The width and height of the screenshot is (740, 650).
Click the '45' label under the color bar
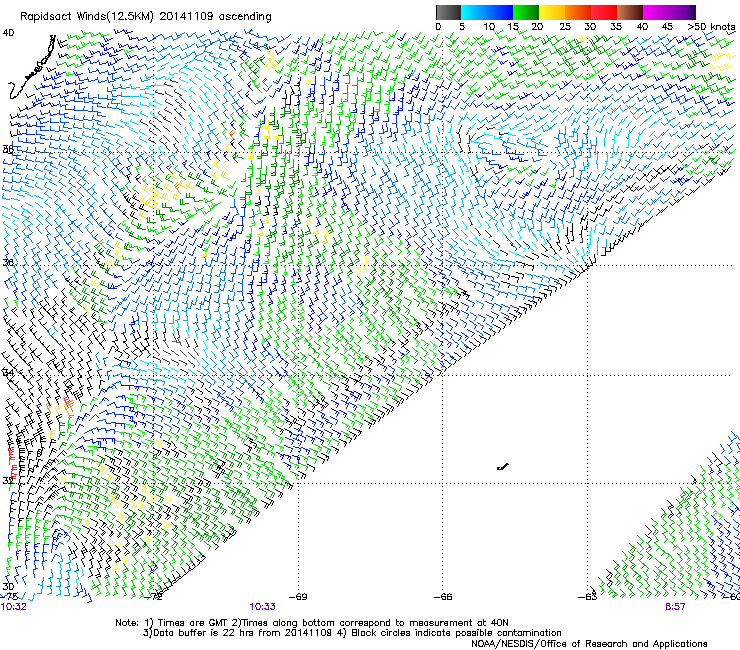(667, 27)
